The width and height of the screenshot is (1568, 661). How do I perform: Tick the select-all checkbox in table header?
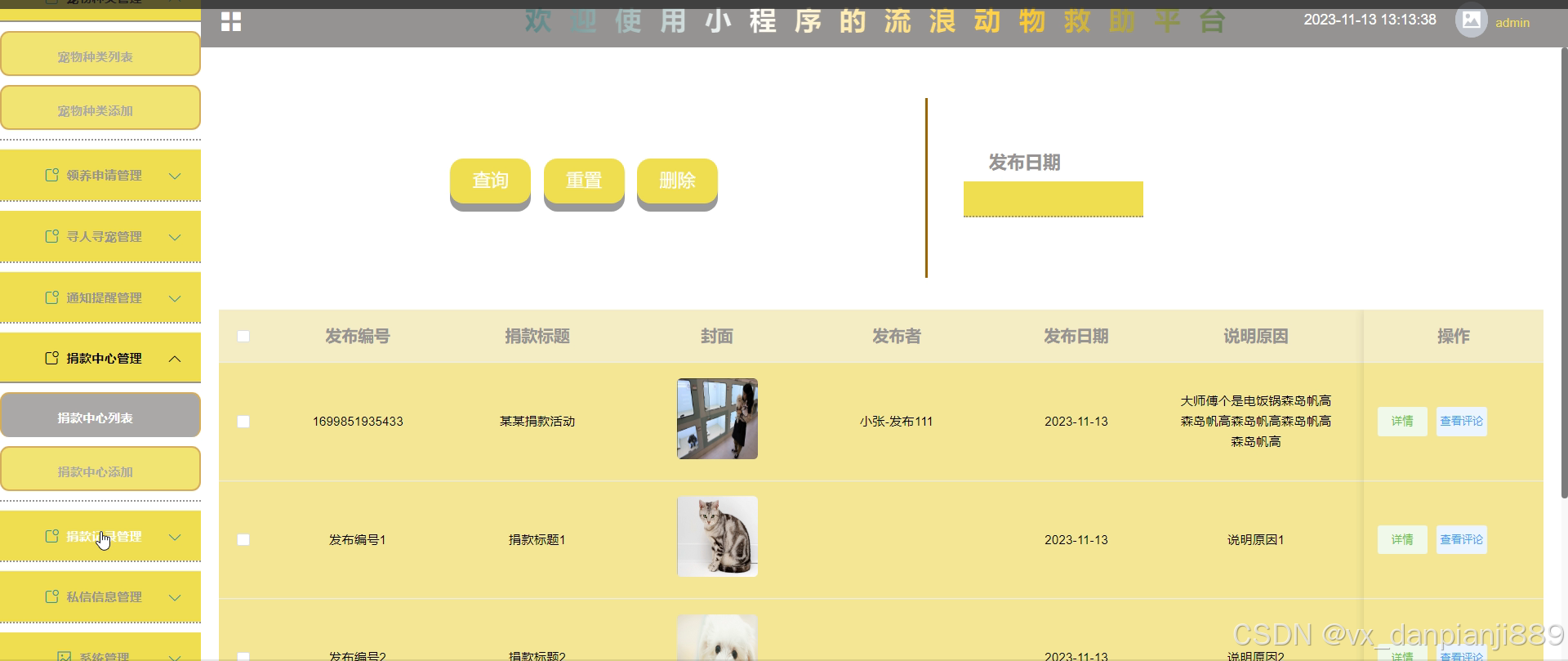pyautogui.click(x=243, y=336)
